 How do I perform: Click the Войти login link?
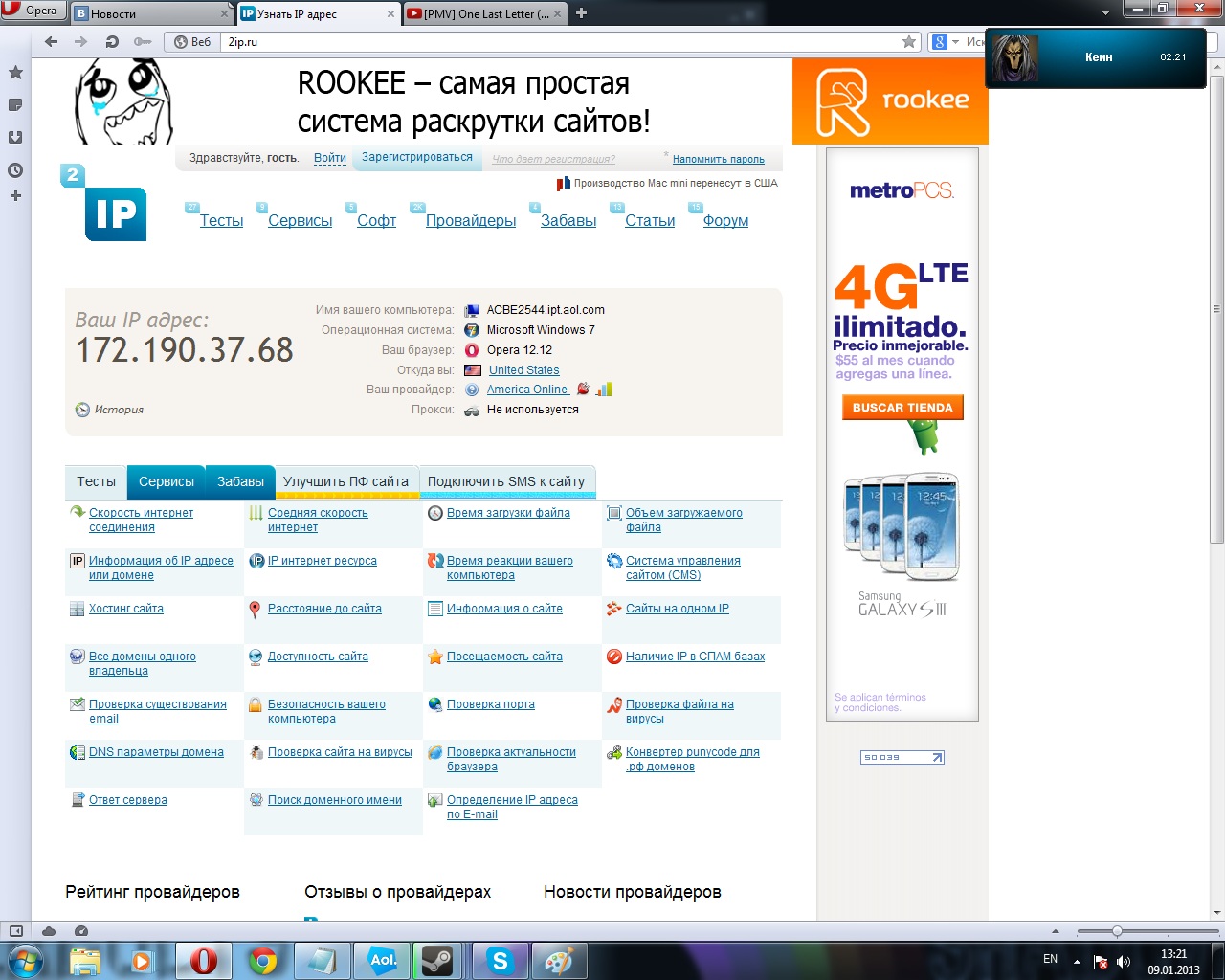tap(330, 158)
